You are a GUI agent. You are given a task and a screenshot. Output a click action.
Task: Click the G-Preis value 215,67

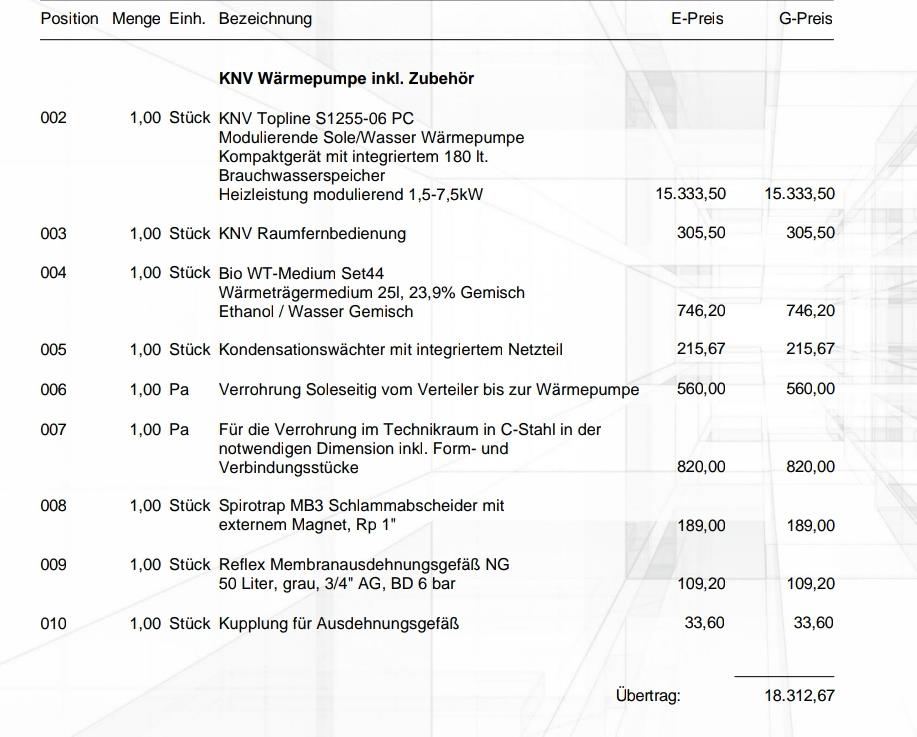click(x=811, y=349)
